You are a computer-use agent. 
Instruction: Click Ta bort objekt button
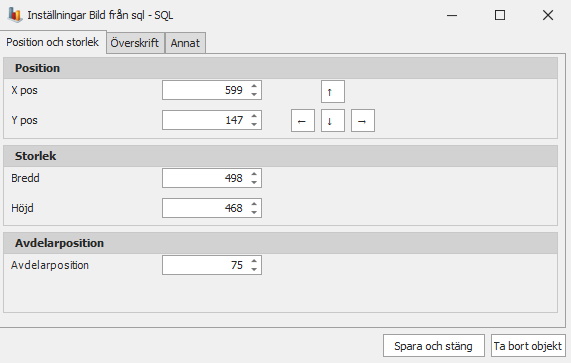pos(528,346)
